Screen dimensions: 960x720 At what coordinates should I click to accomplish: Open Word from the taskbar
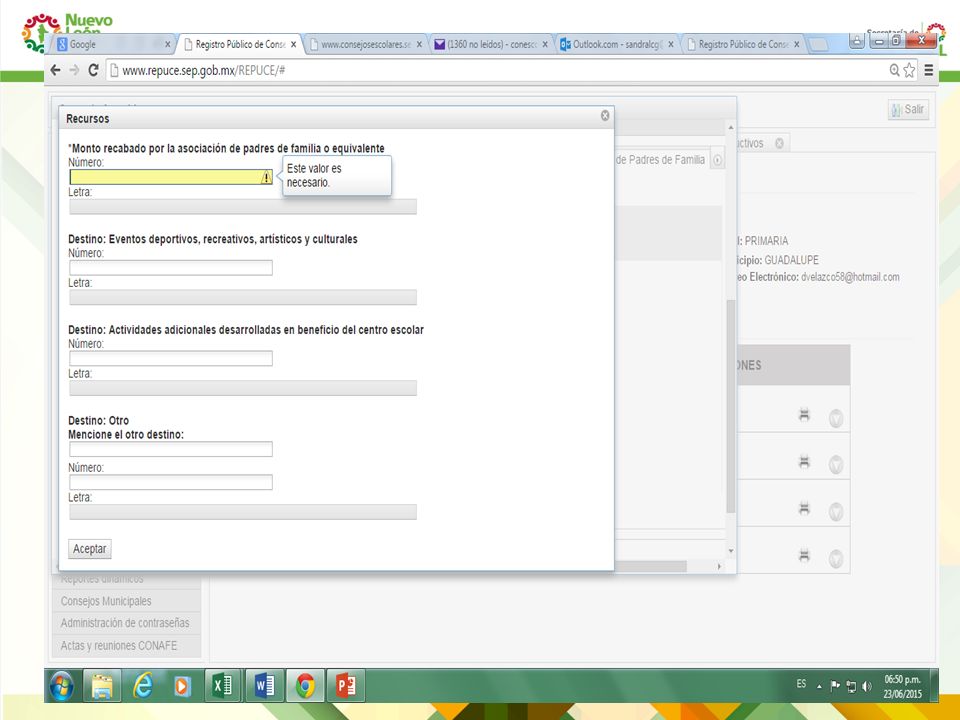pyautogui.click(x=264, y=686)
